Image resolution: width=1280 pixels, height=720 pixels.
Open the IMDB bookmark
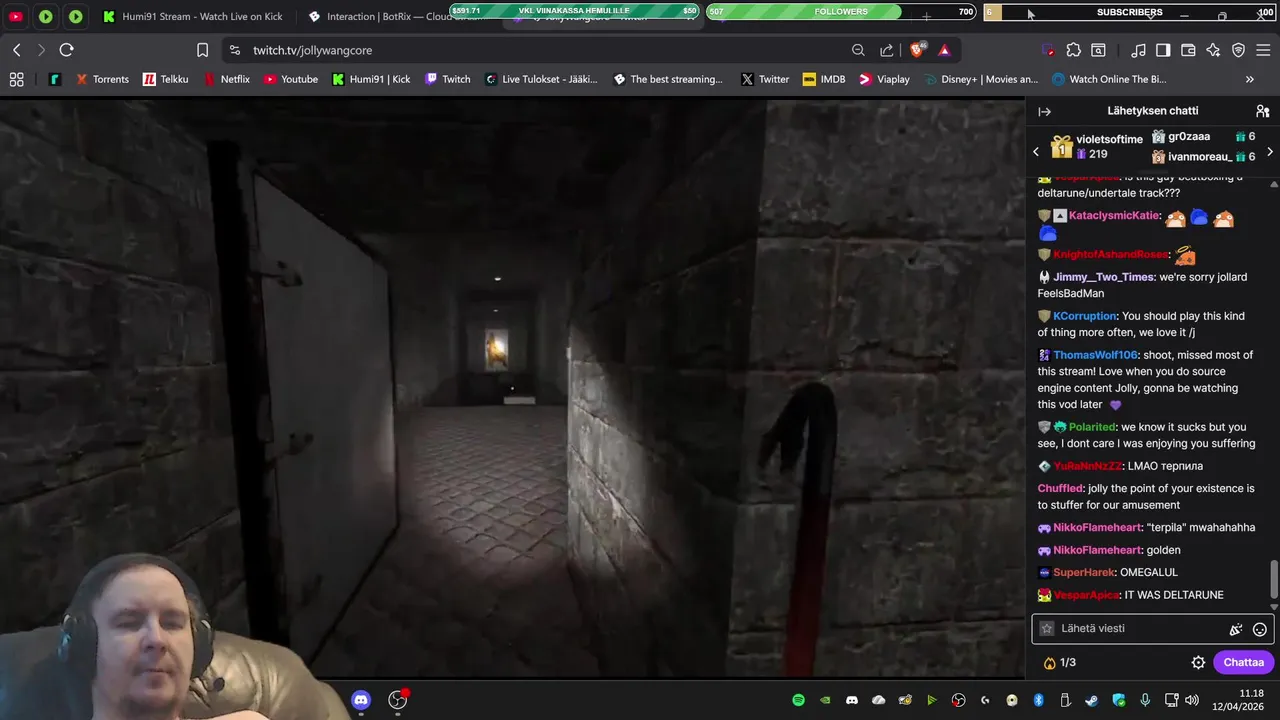[x=824, y=79]
